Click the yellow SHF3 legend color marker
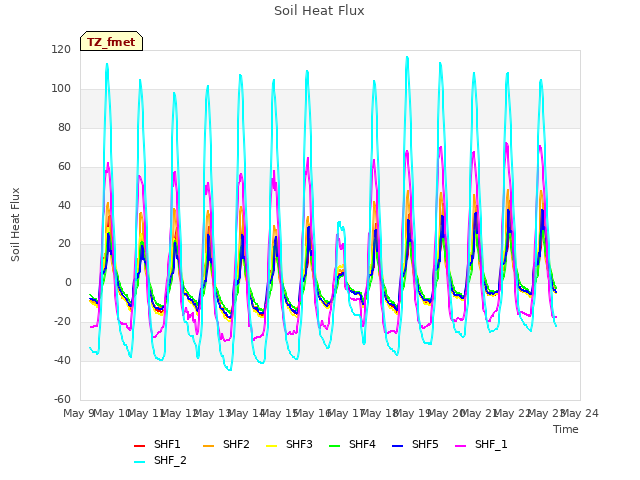This screenshot has height=480, width=640. (271, 446)
